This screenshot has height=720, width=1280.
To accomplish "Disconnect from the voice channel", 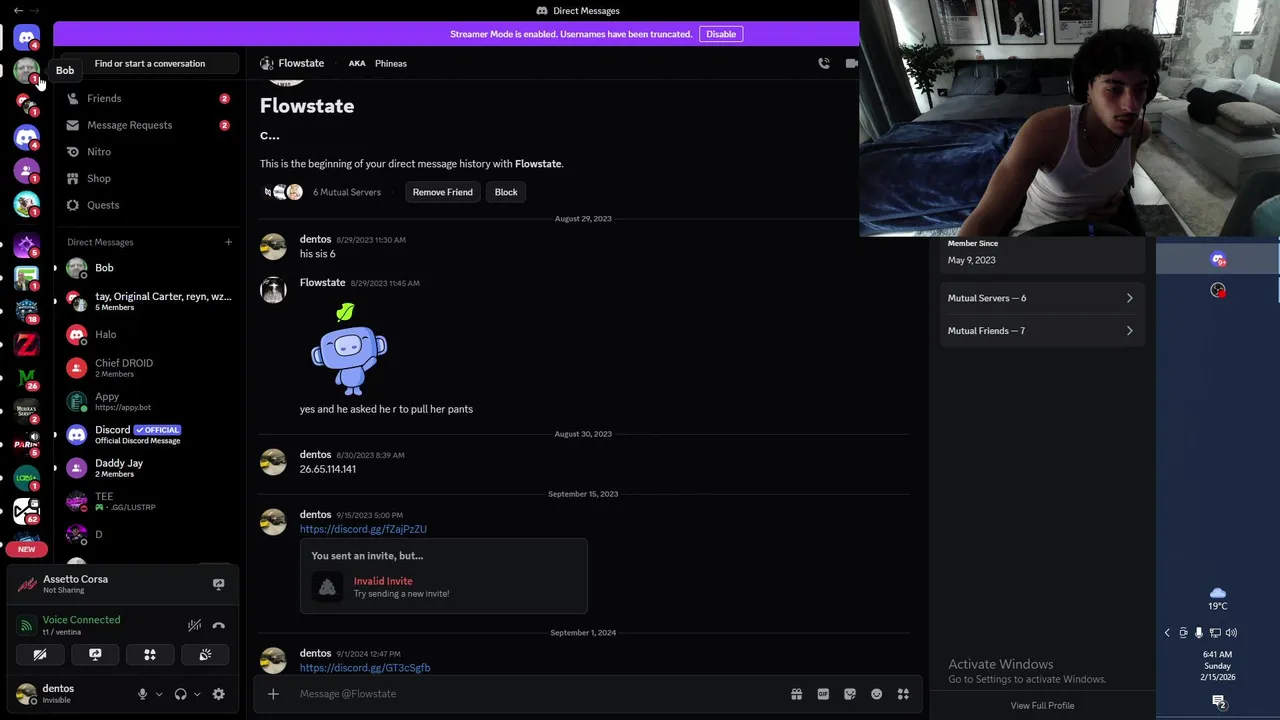I will 219,625.
